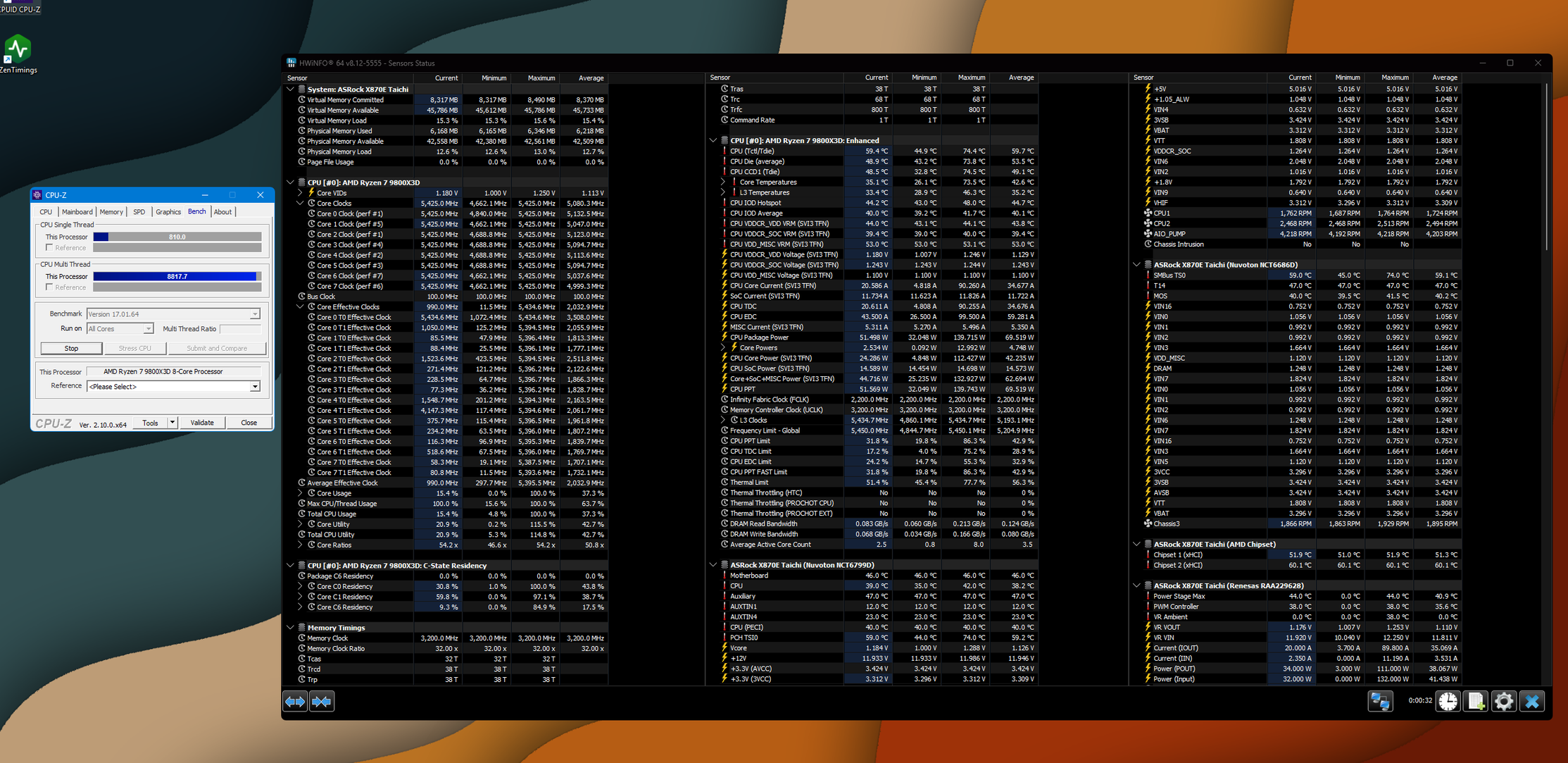Viewport: 1568px width, 763px height.
Task: Expand the Core VIDs row
Action: pos(300,193)
